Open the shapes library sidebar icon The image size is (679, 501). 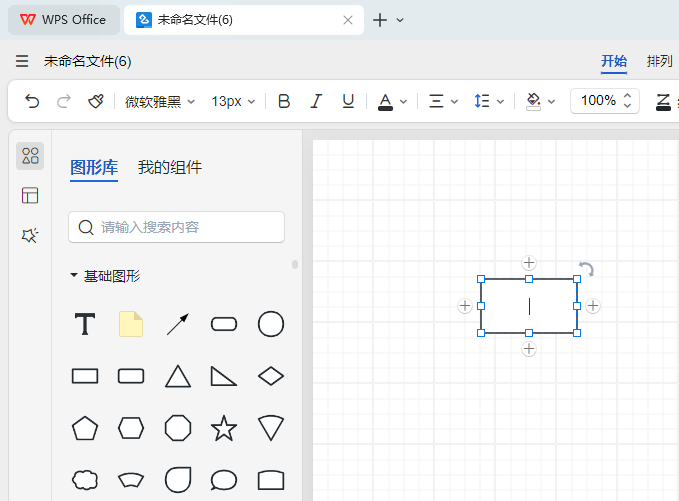pos(30,156)
